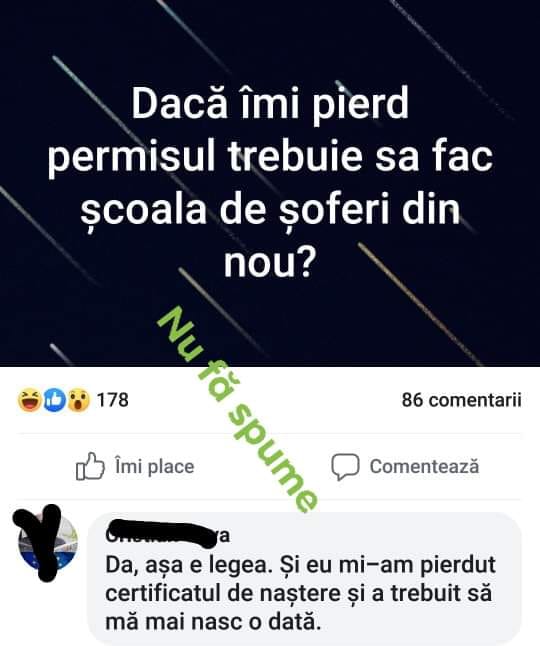The image size is (540, 646).
Task: Open the commenter's redacted name link
Action: coord(168,535)
